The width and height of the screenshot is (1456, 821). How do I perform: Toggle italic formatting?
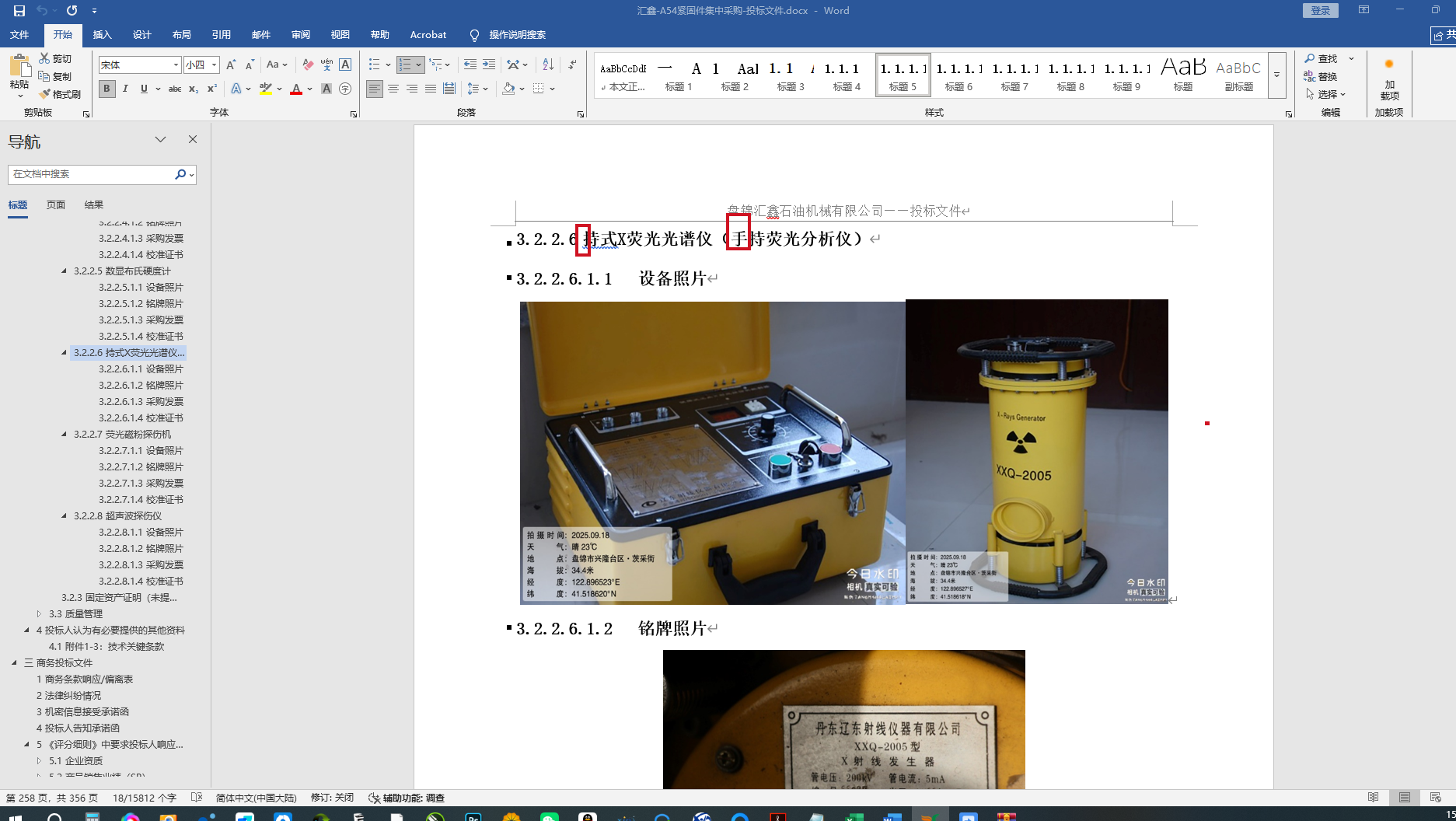point(125,89)
